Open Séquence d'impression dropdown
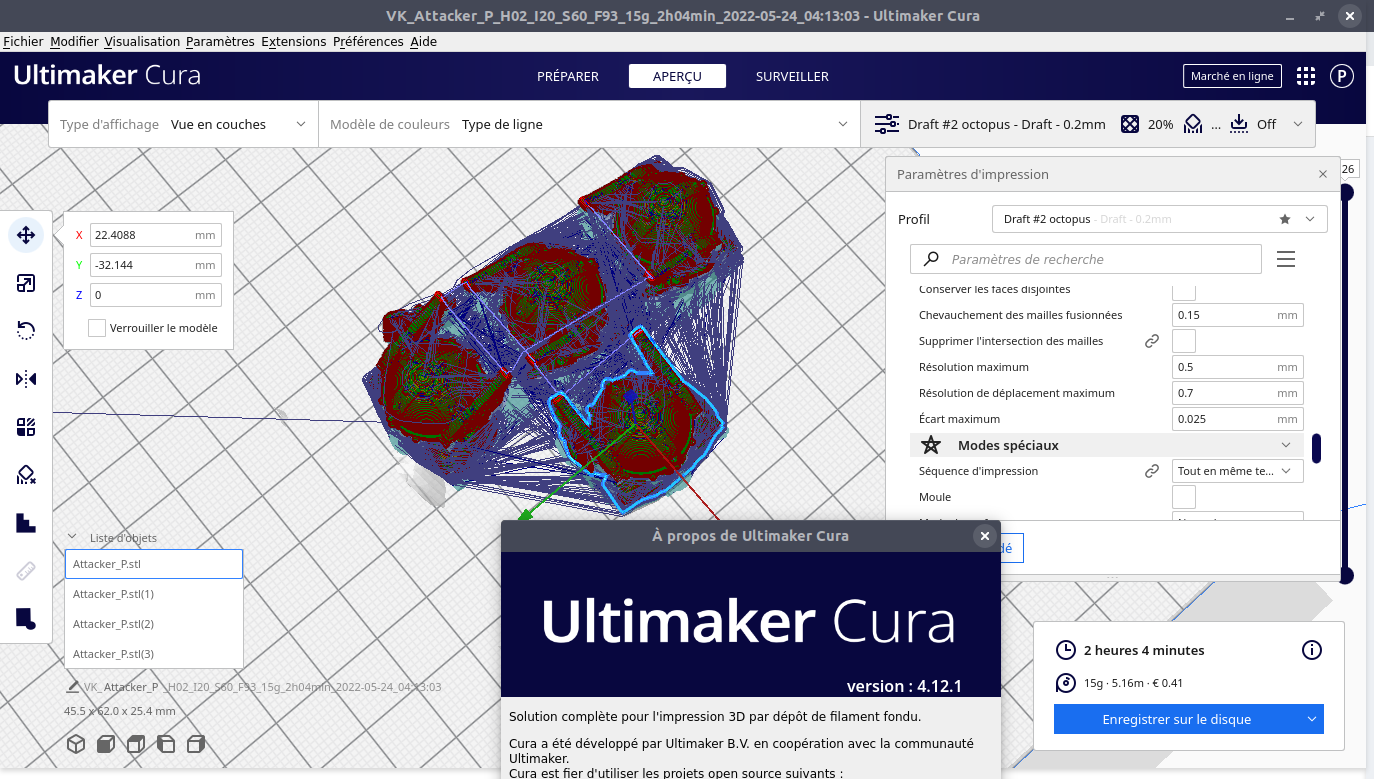Viewport: 1374px width, 779px height. pyautogui.click(x=1237, y=471)
